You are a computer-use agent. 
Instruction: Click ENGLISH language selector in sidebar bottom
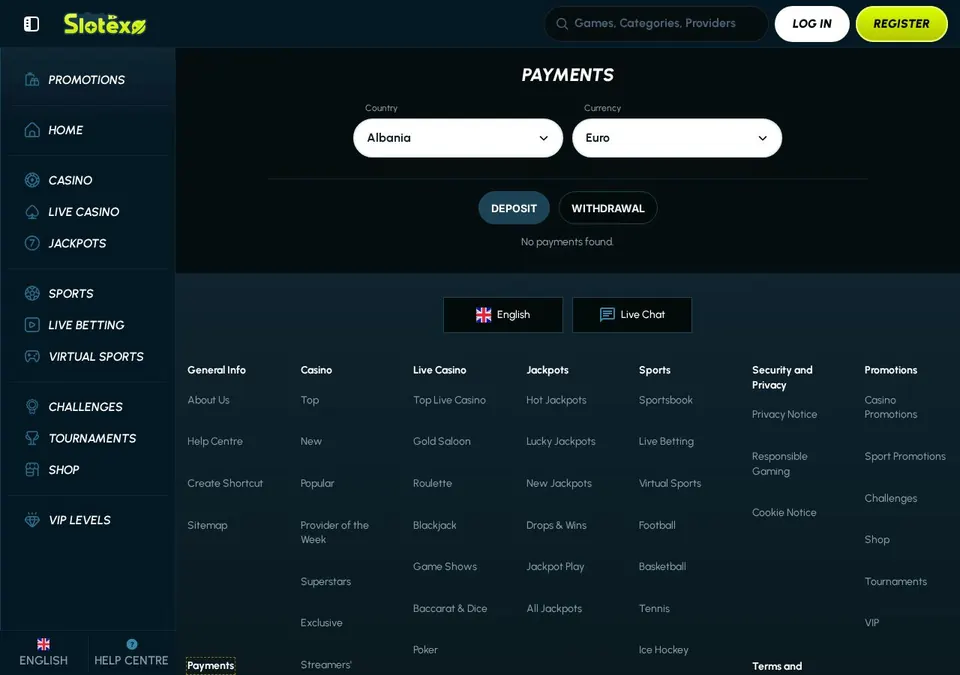tap(43, 653)
